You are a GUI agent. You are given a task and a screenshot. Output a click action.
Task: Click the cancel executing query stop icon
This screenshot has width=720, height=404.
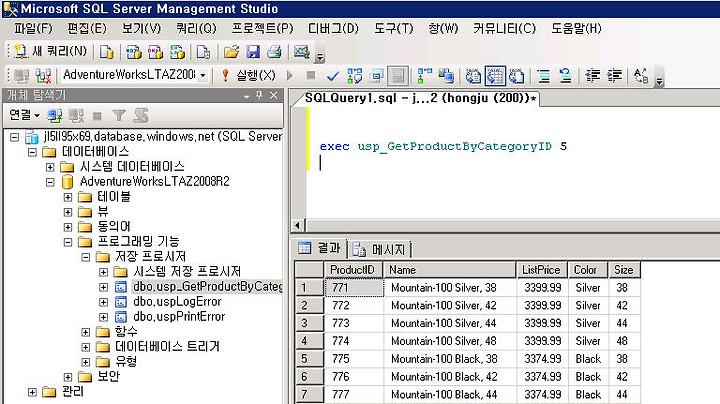click(311, 75)
